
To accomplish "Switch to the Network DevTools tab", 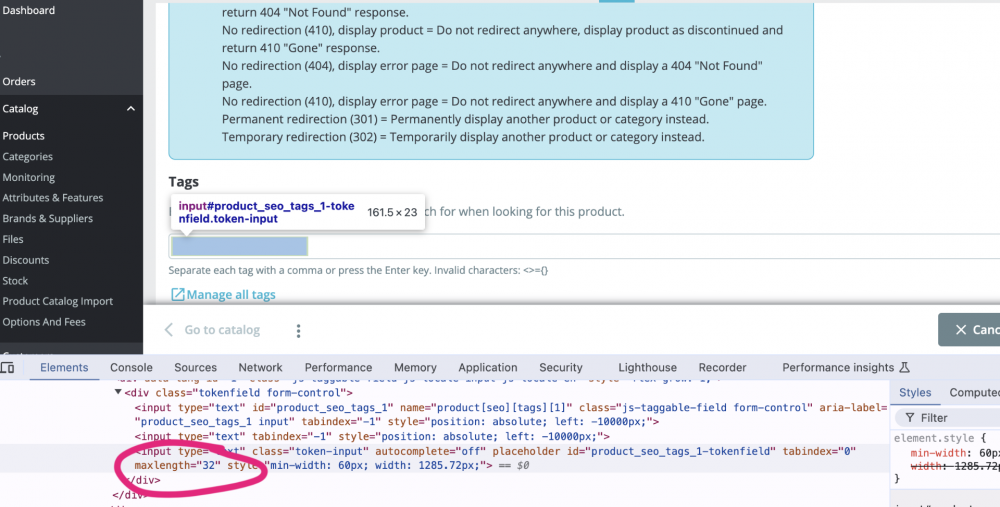I will pyautogui.click(x=260, y=367).
